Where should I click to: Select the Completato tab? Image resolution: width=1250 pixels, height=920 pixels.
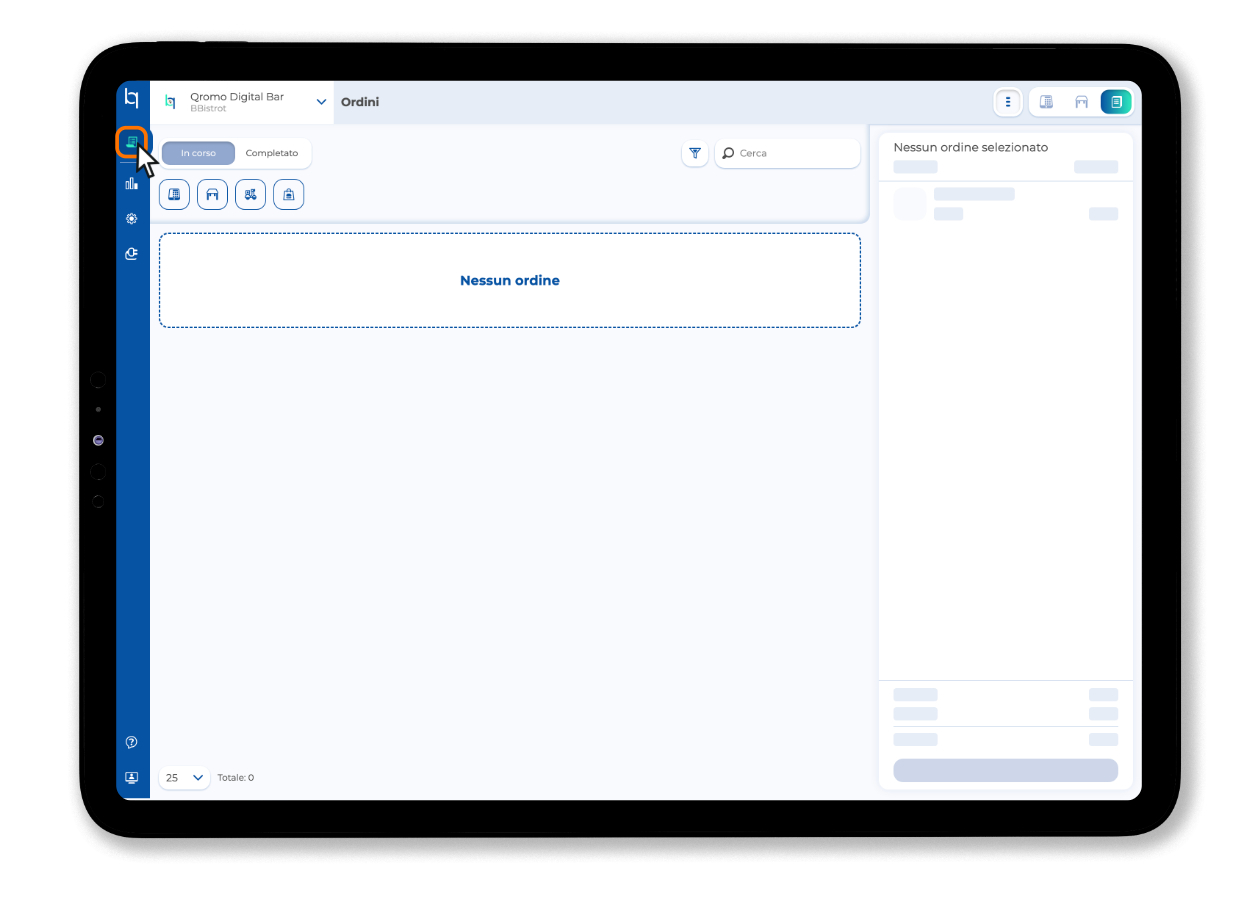tap(272, 153)
